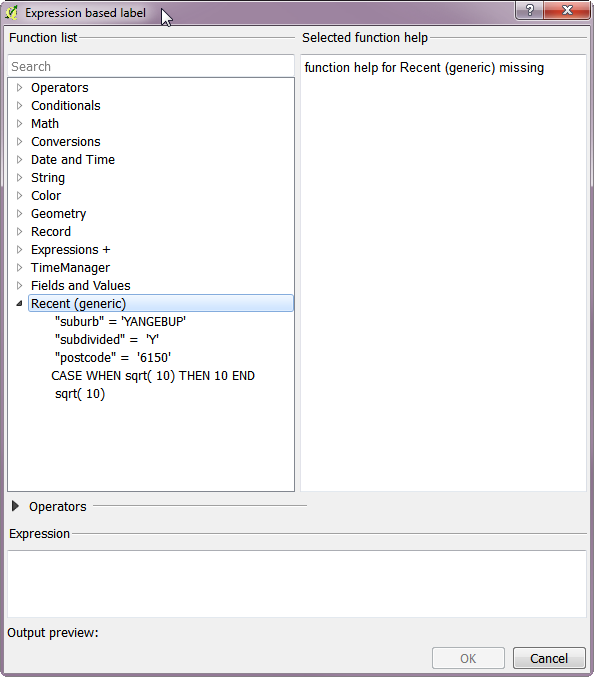Select the Color category
Screen dimensions: 594x677
tap(46, 196)
